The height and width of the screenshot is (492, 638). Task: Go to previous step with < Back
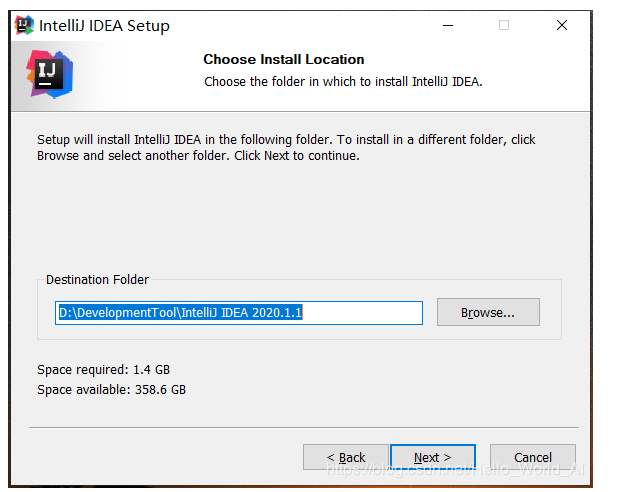[x=345, y=457]
